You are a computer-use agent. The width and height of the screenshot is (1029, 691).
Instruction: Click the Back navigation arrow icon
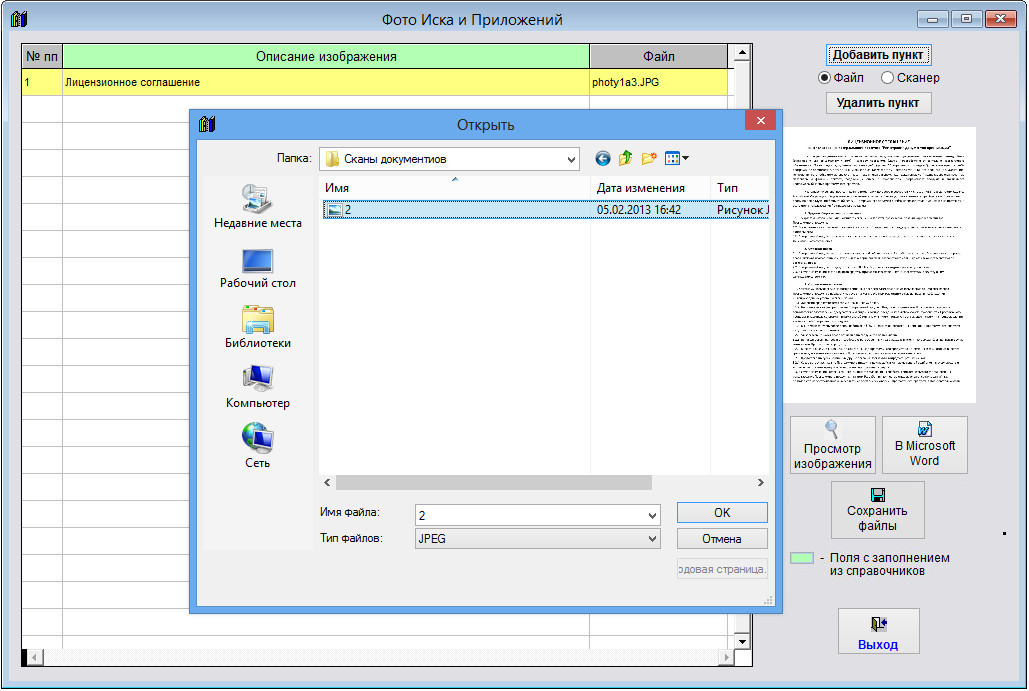click(602, 158)
